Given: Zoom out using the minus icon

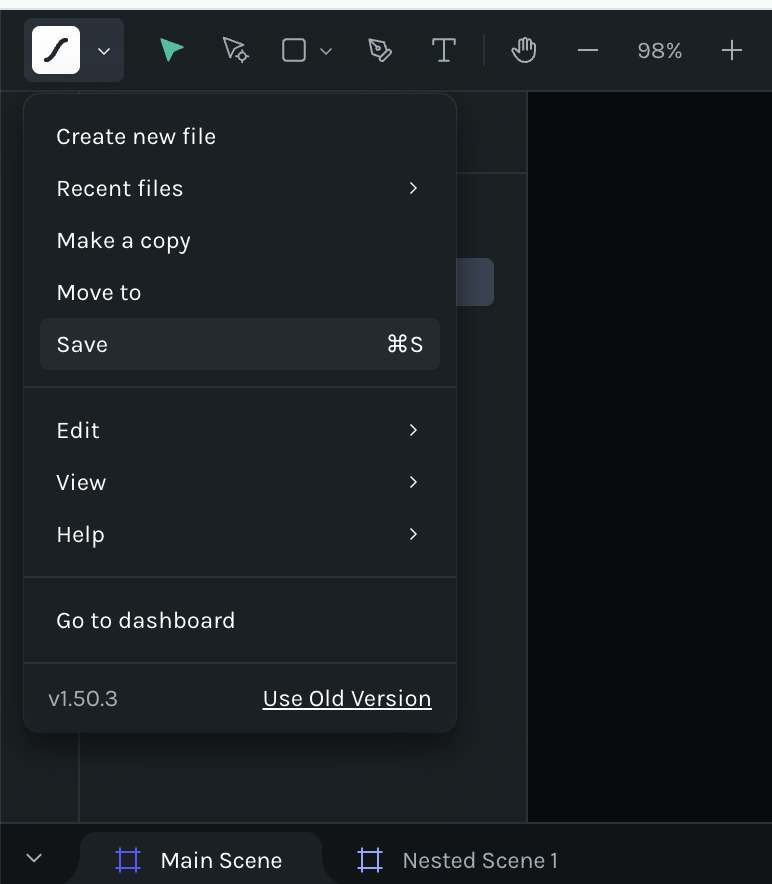Looking at the screenshot, I should click(587, 50).
